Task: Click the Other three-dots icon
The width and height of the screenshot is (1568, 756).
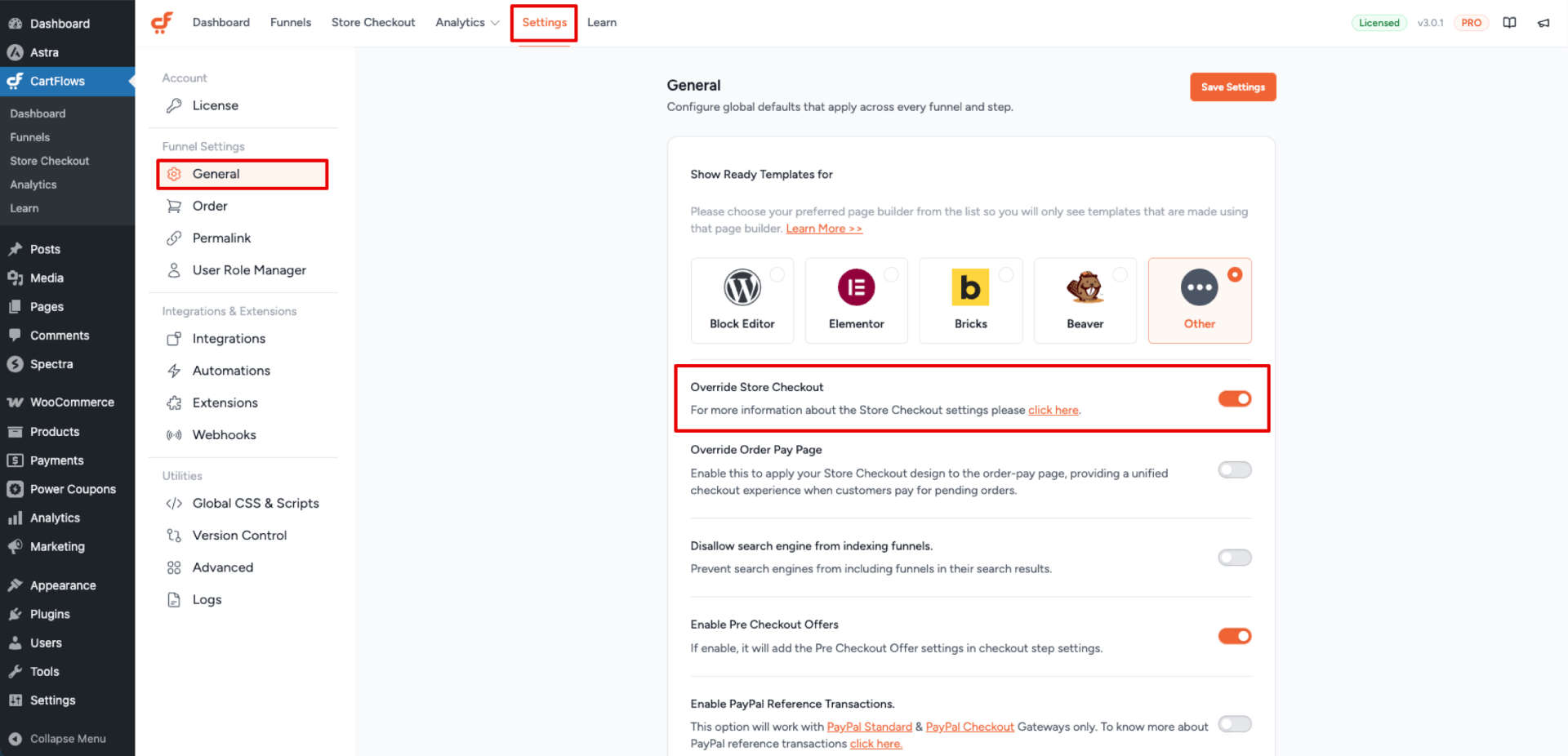Action: (x=1200, y=287)
